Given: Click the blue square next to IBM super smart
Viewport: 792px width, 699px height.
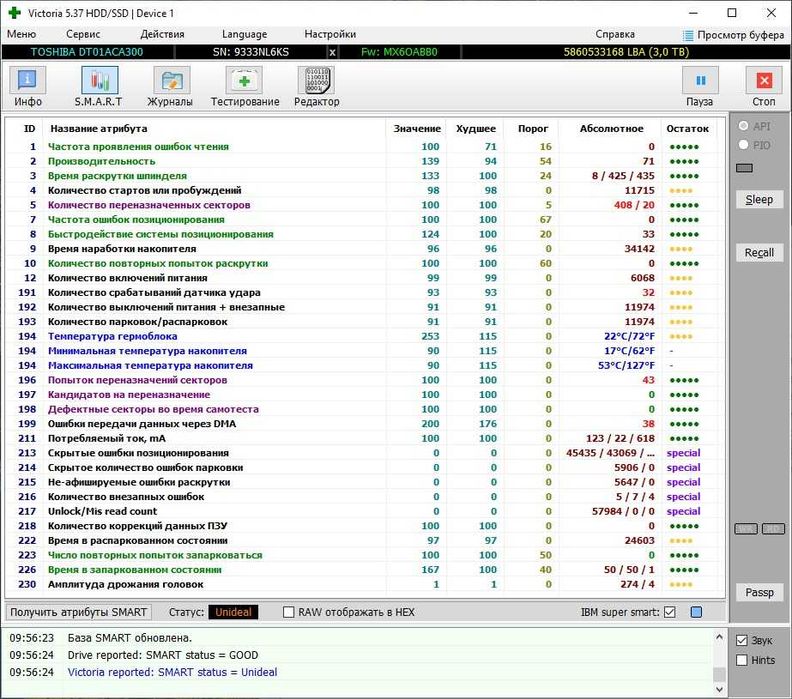Looking at the screenshot, I should tap(696, 612).
